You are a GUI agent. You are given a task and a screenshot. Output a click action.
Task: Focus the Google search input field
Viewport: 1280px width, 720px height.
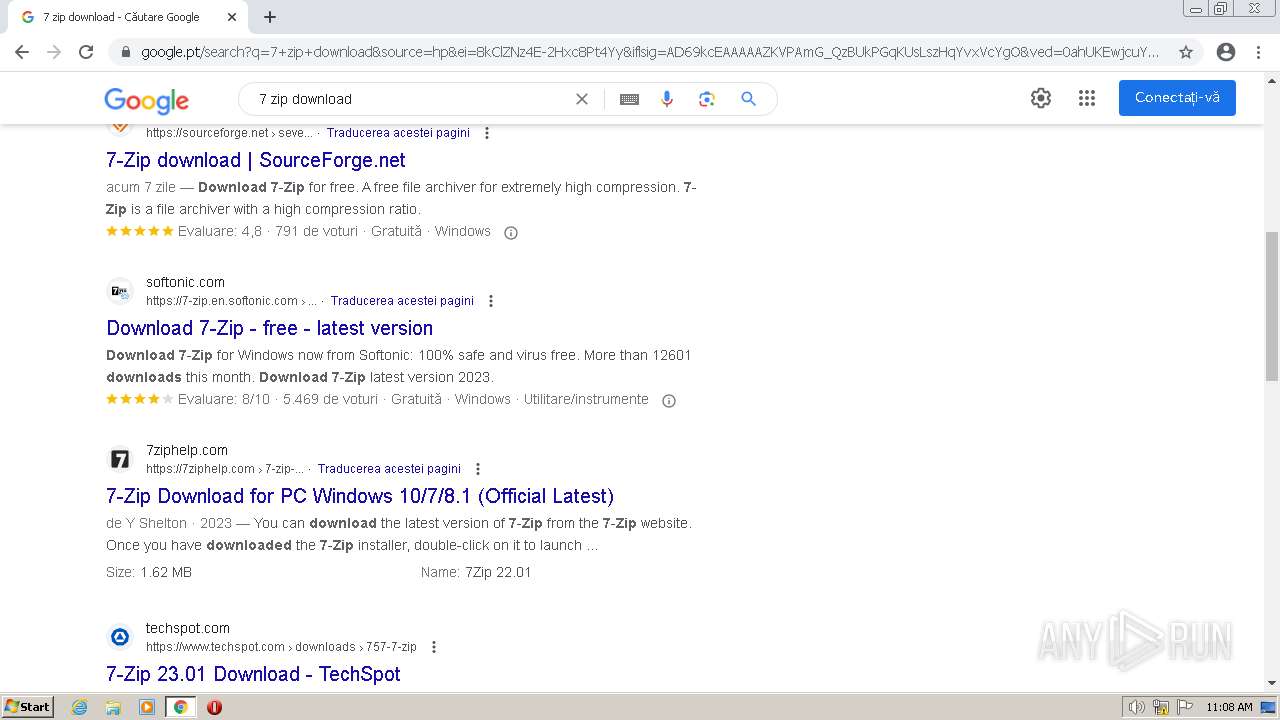click(x=410, y=99)
